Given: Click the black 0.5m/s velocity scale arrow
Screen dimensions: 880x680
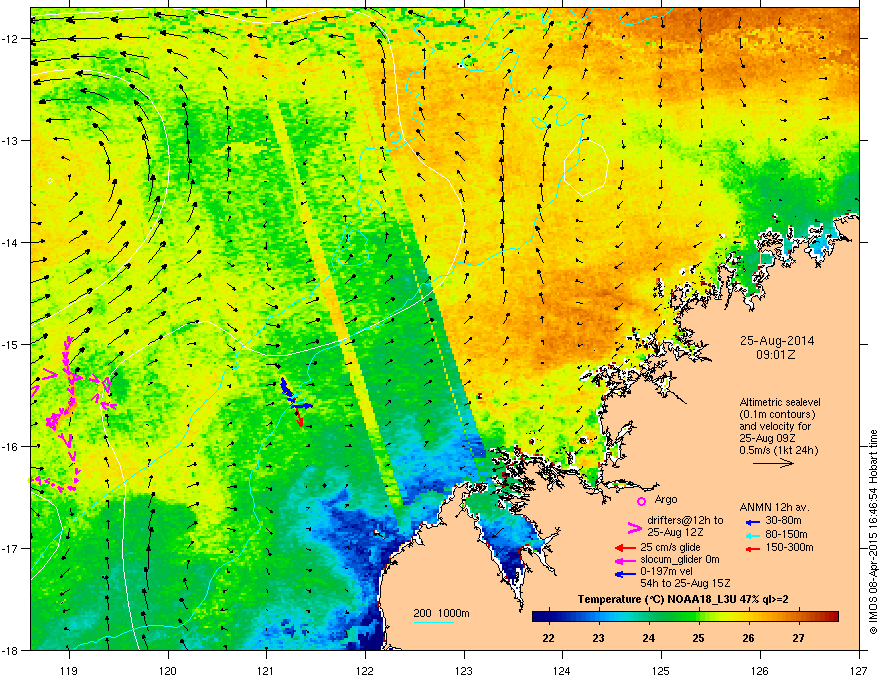Looking at the screenshot, I should [x=773, y=463].
